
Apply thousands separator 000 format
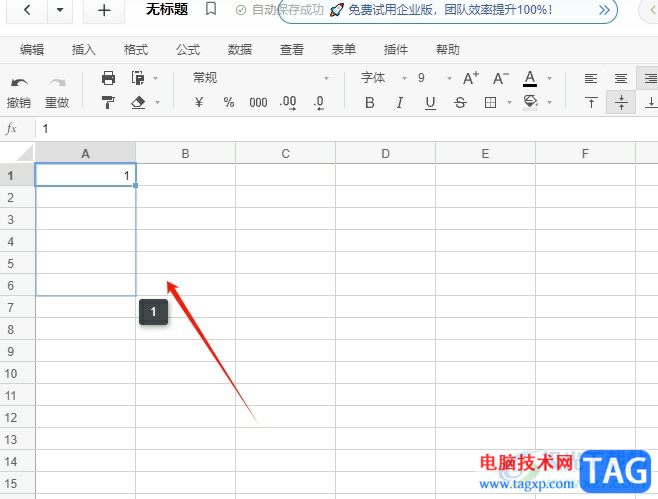pyautogui.click(x=258, y=102)
